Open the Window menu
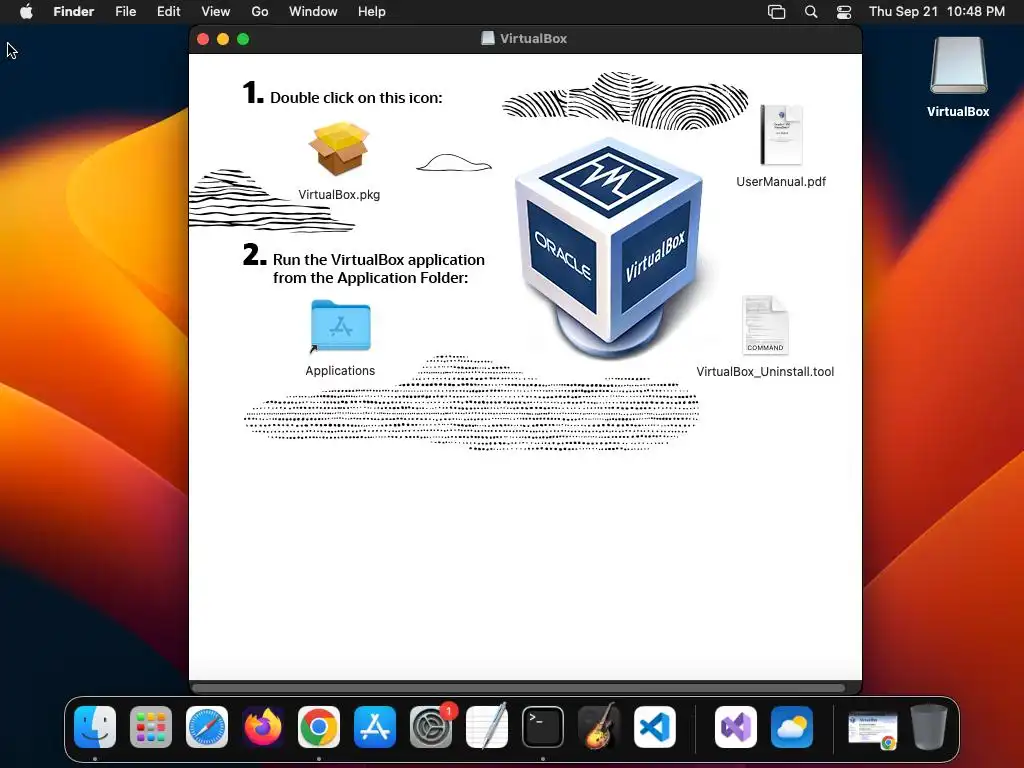The width and height of the screenshot is (1024, 768). click(x=313, y=12)
